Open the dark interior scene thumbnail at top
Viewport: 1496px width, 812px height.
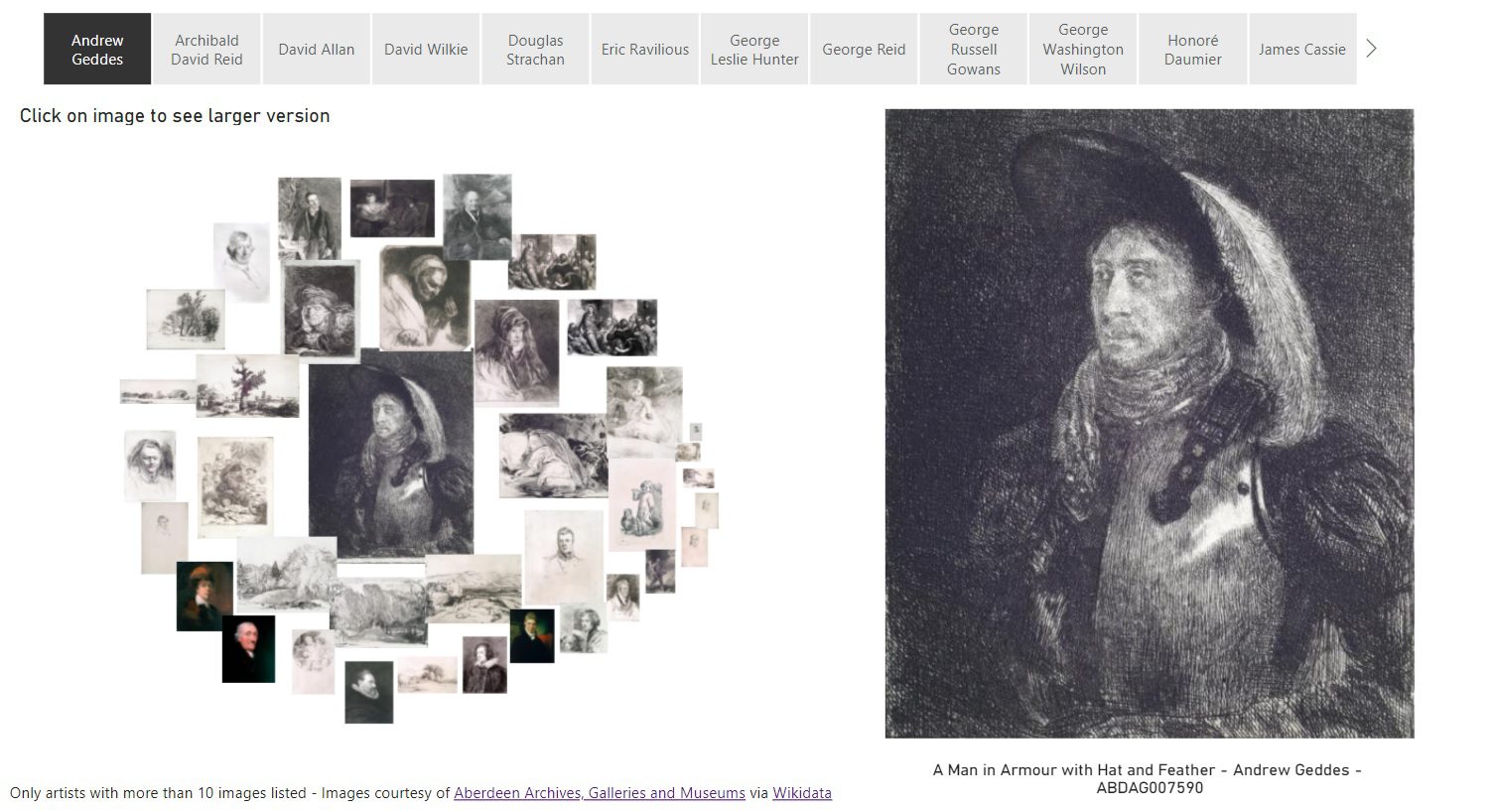[392, 208]
